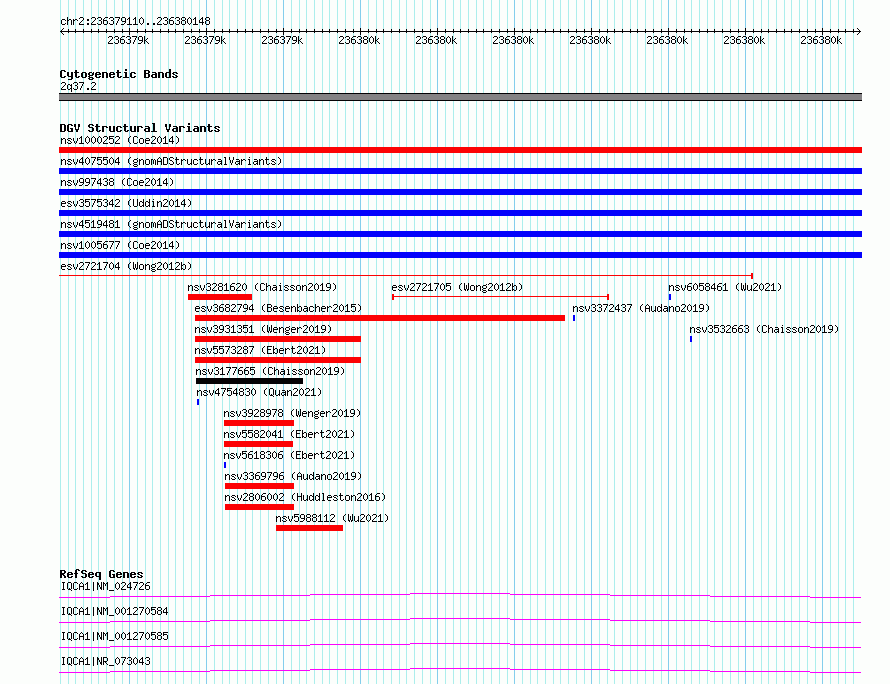Image resolution: width=890 pixels, height=684 pixels.
Task: Open the IQCA1|NM_001270584 transcript label
Action: click(115, 611)
